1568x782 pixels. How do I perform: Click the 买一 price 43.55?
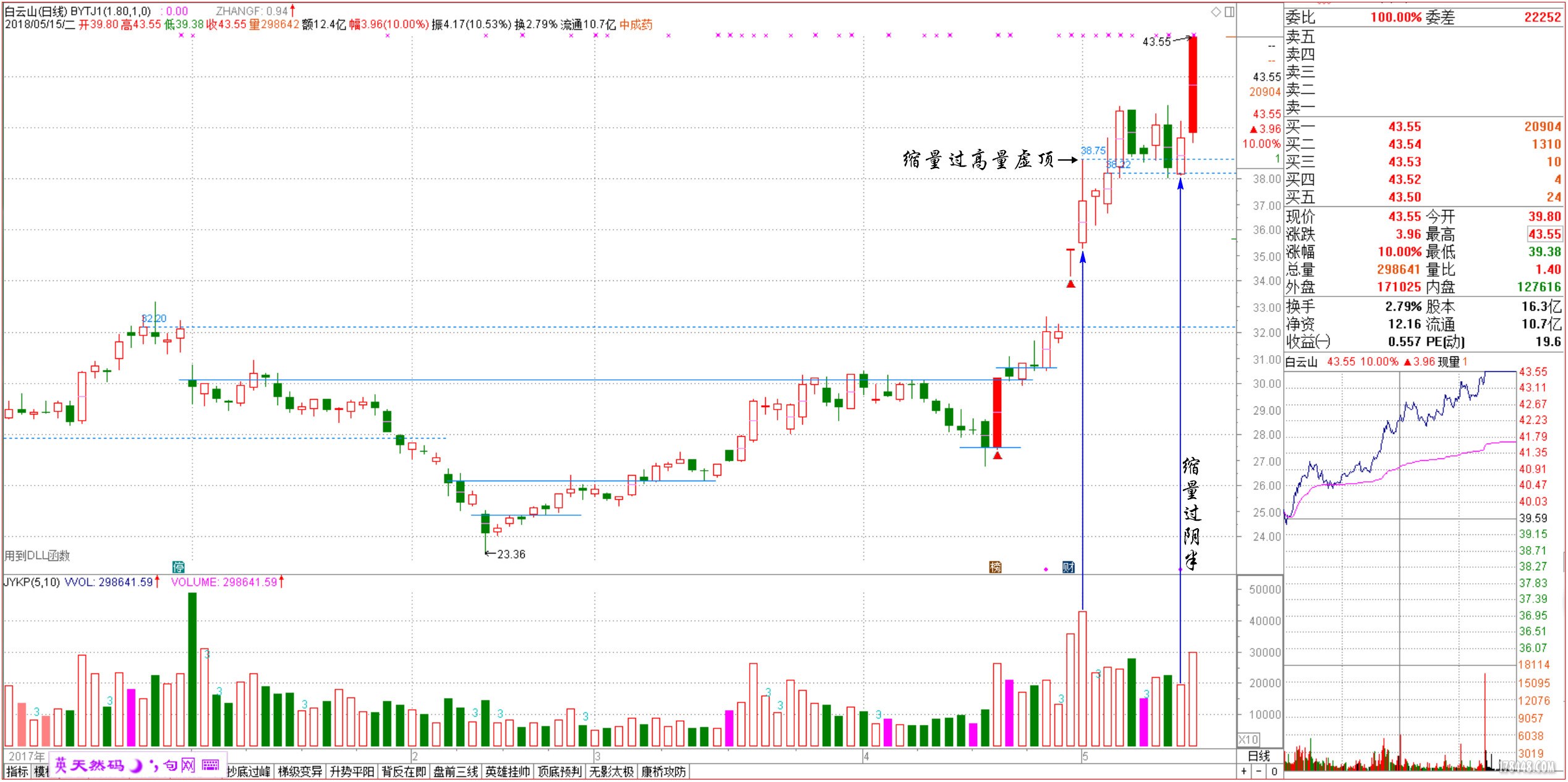click(1405, 127)
